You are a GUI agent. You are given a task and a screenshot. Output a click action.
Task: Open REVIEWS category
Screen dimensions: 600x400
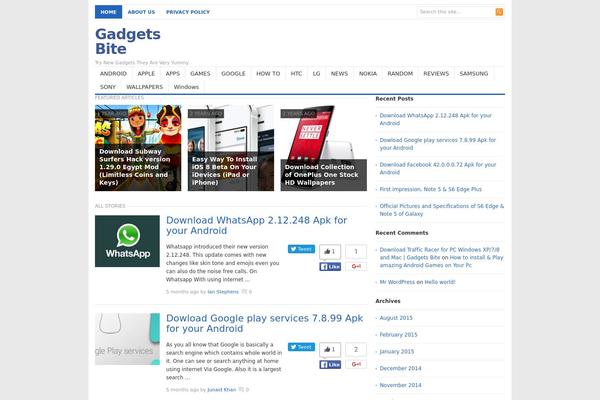(436, 73)
